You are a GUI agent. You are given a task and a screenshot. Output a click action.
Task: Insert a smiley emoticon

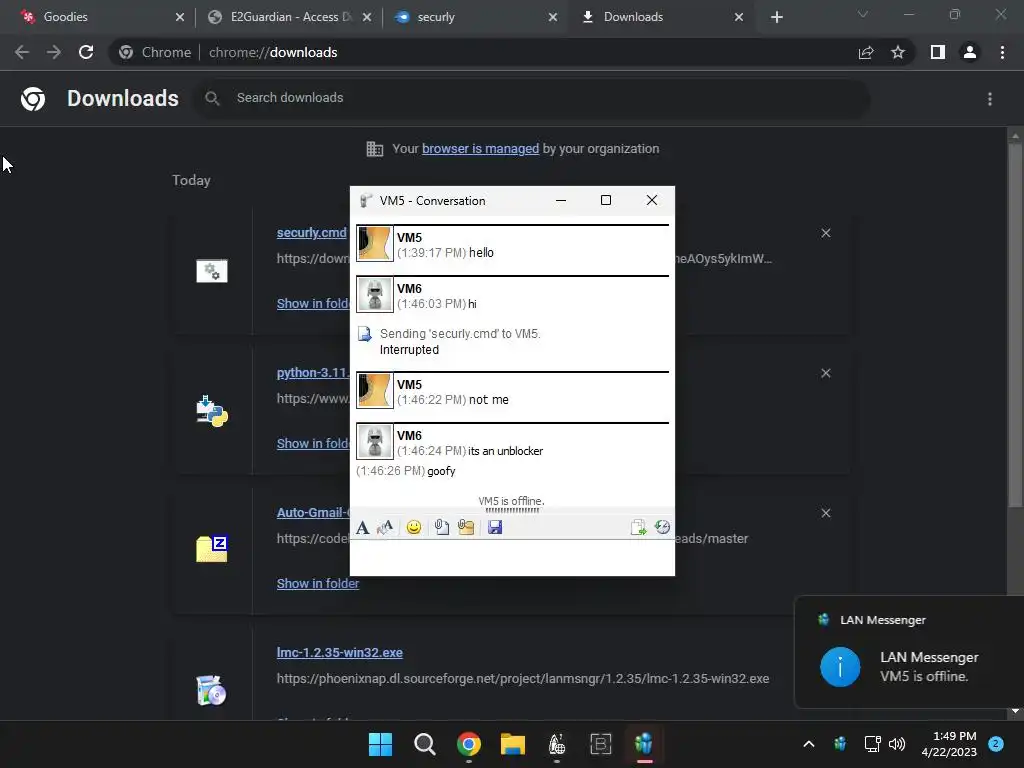coord(413,527)
